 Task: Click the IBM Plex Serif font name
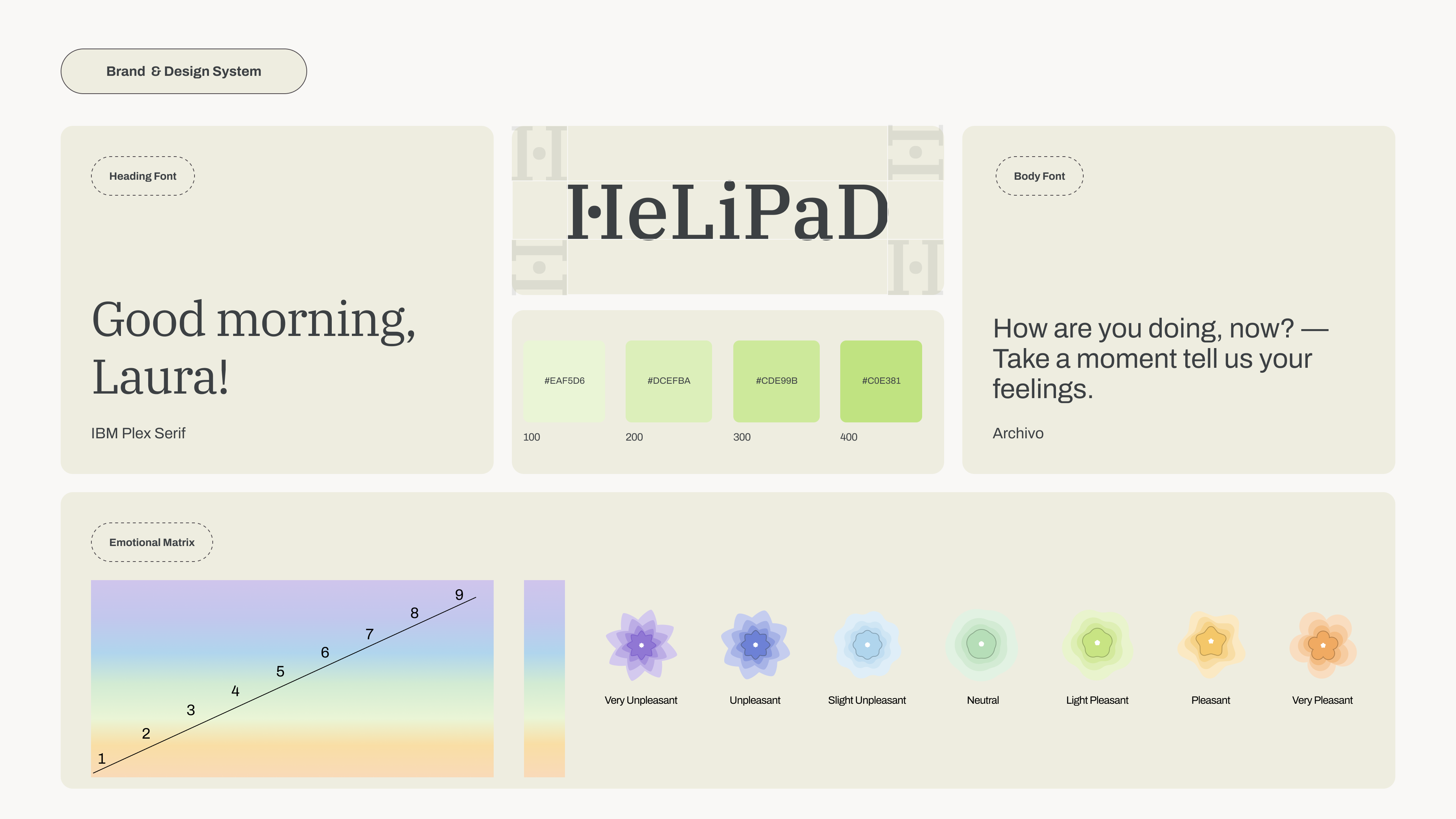138,433
